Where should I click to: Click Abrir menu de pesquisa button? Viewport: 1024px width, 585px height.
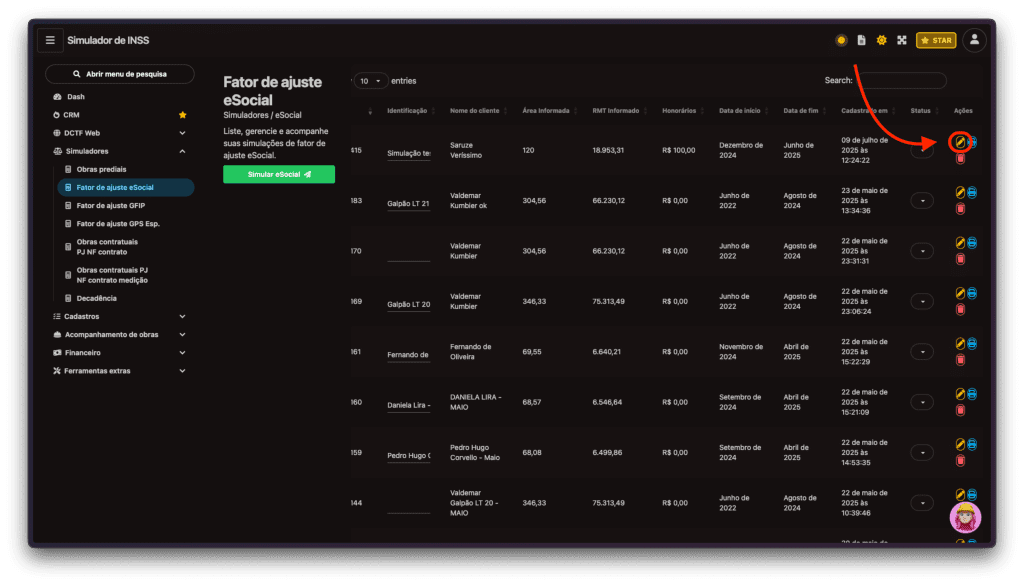120,74
